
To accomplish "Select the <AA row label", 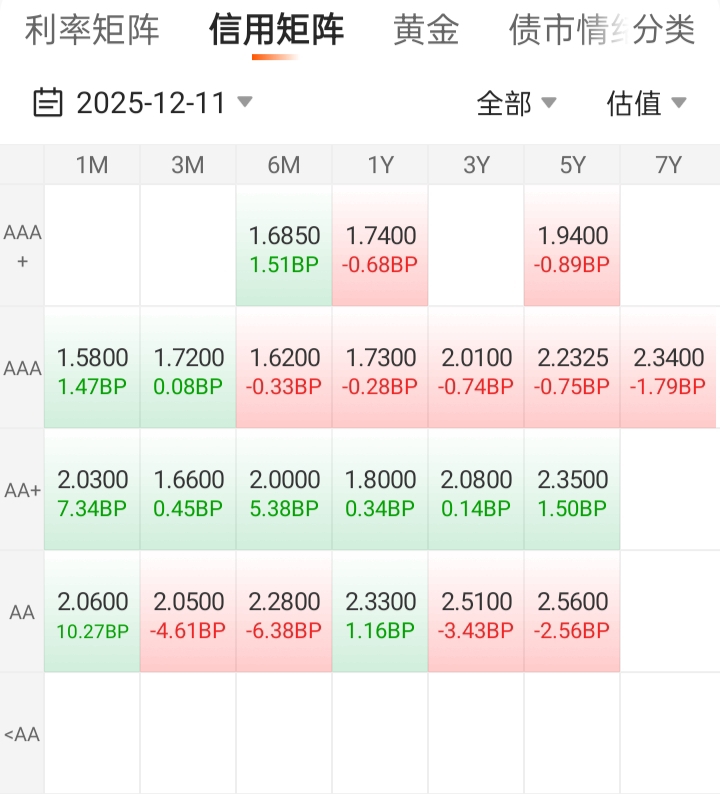I will pos(22,735).
